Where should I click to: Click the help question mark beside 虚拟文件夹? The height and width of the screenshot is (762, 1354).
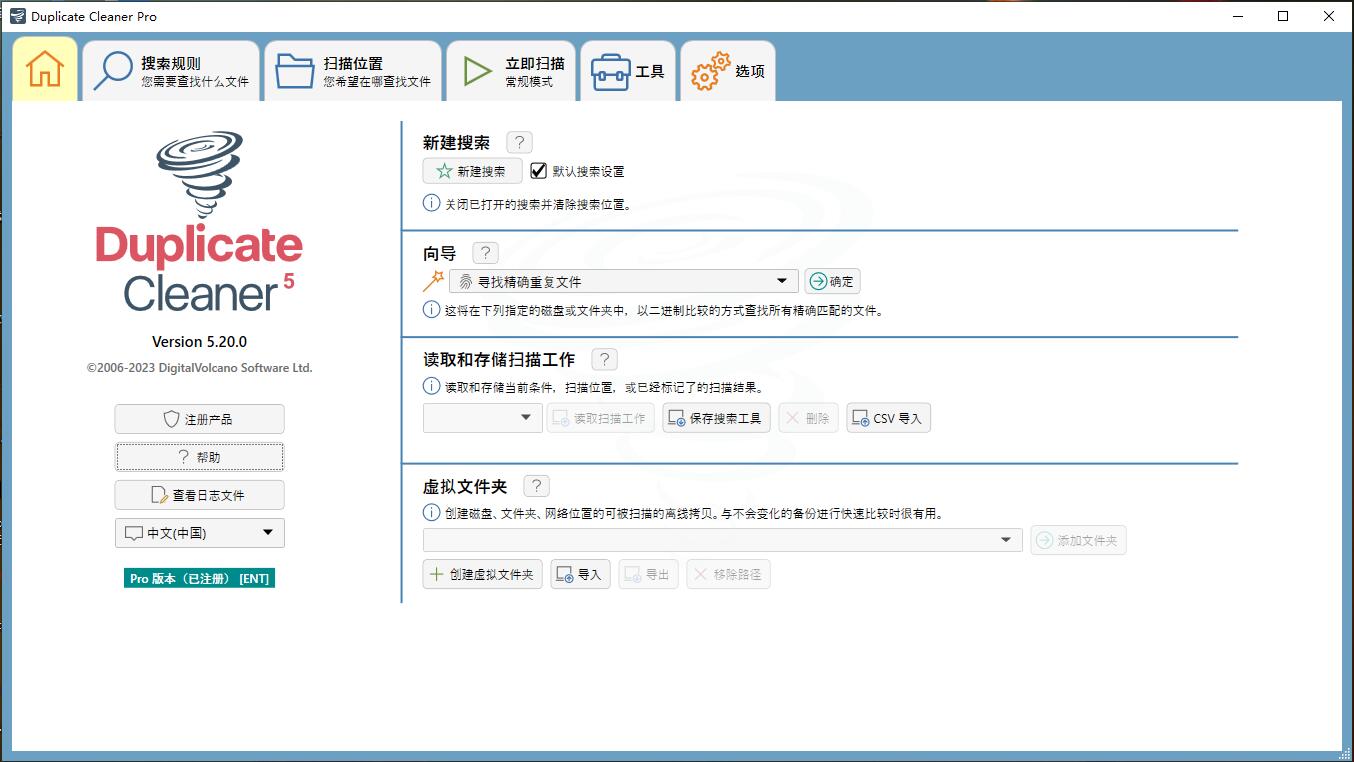pos(536,485)
